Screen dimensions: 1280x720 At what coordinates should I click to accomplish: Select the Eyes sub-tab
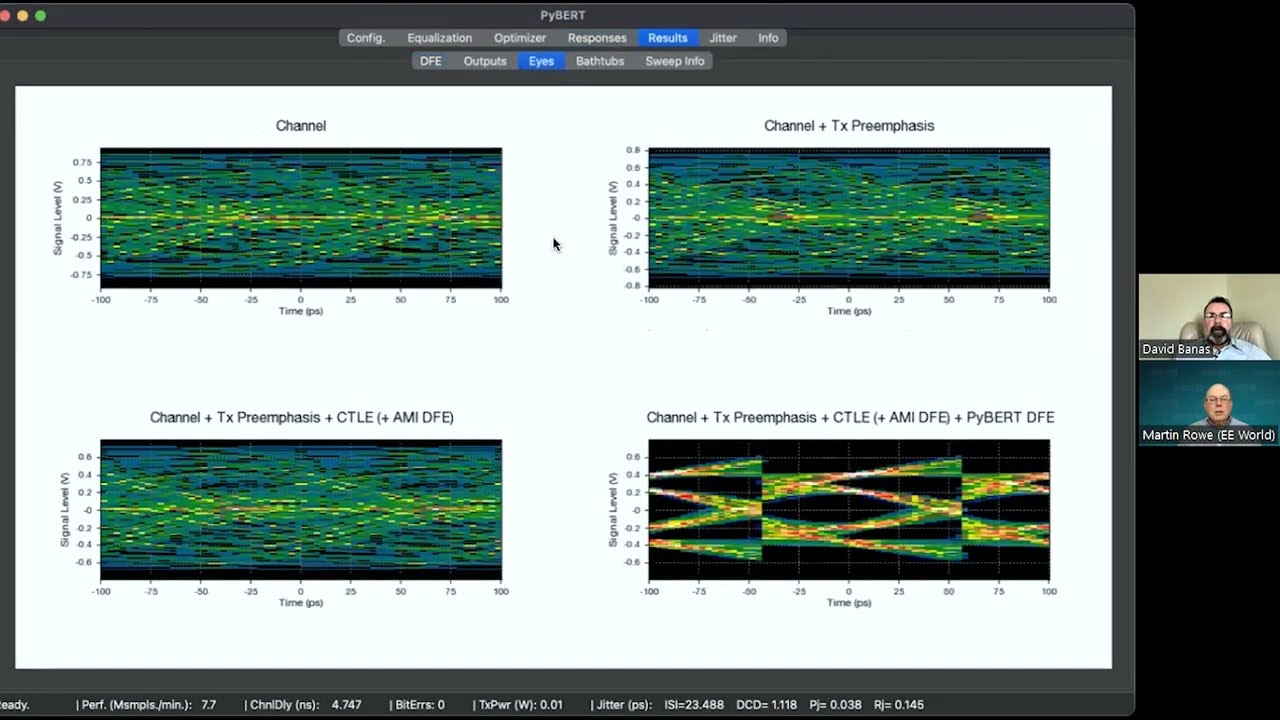coord(541,61)
